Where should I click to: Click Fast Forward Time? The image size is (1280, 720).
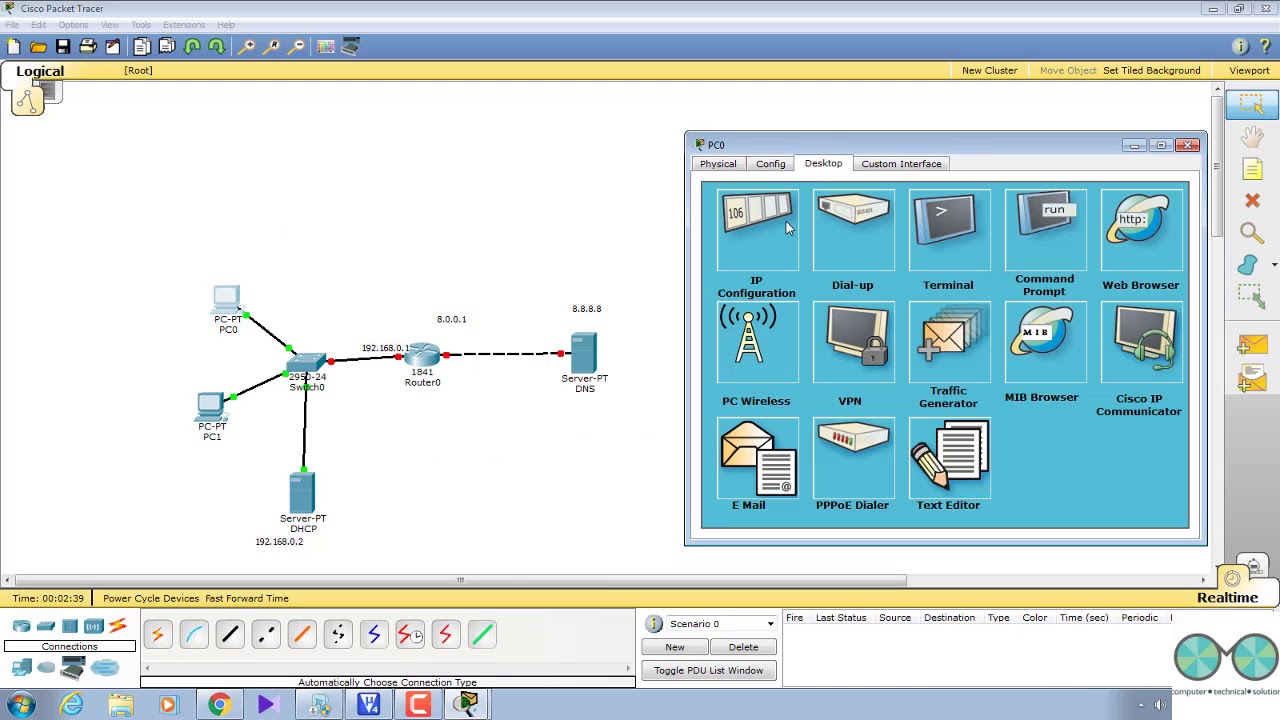coord(247,598)
